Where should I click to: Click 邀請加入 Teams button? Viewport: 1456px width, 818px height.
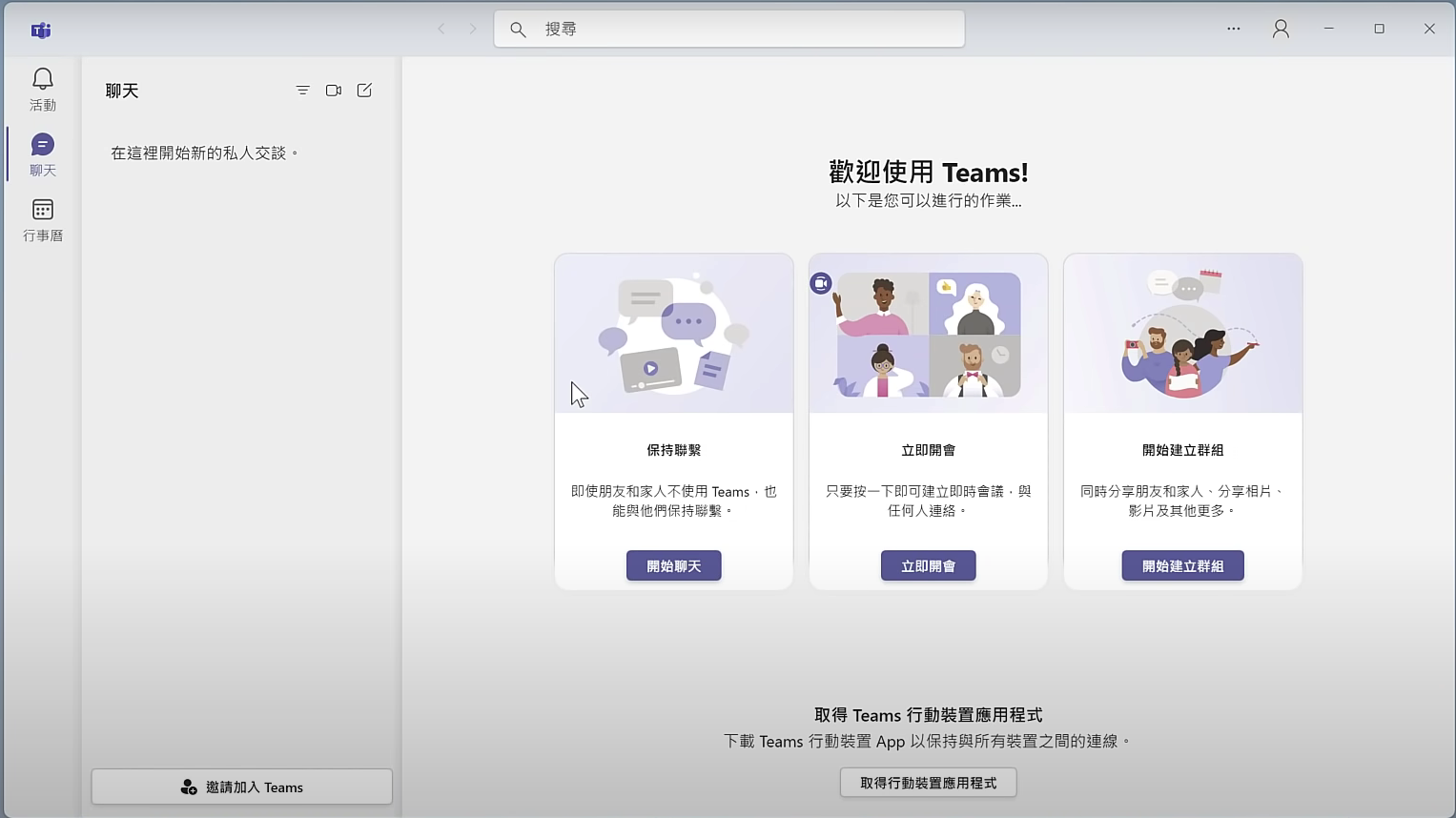click(x=241, y=787)
